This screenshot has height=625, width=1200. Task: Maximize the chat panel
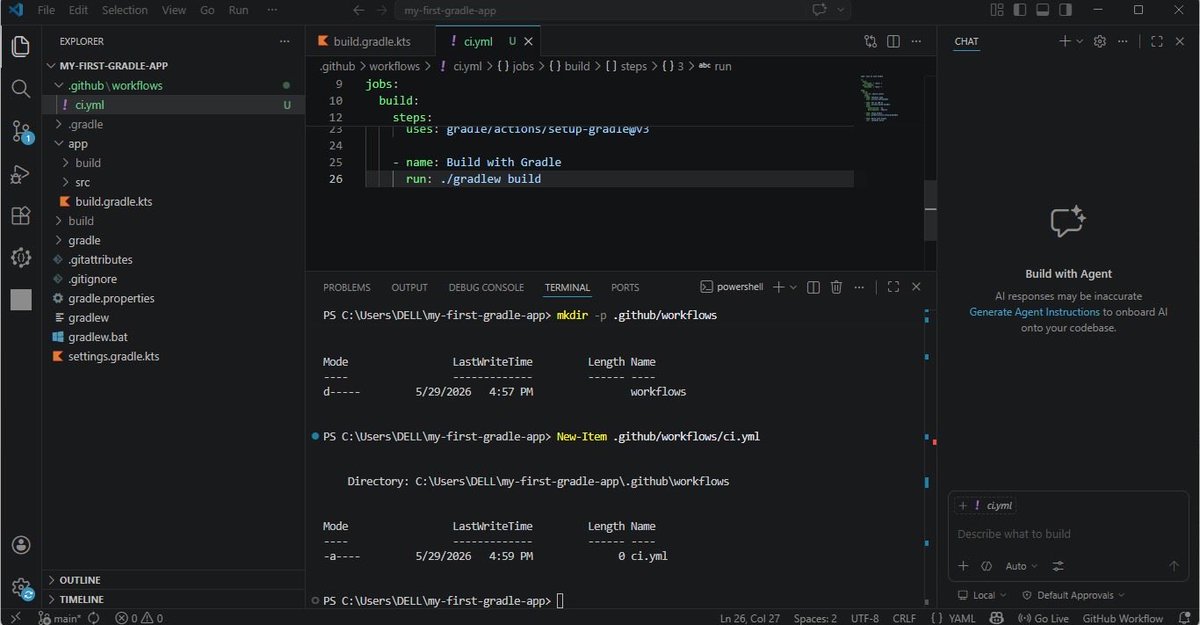(1157, 42)
